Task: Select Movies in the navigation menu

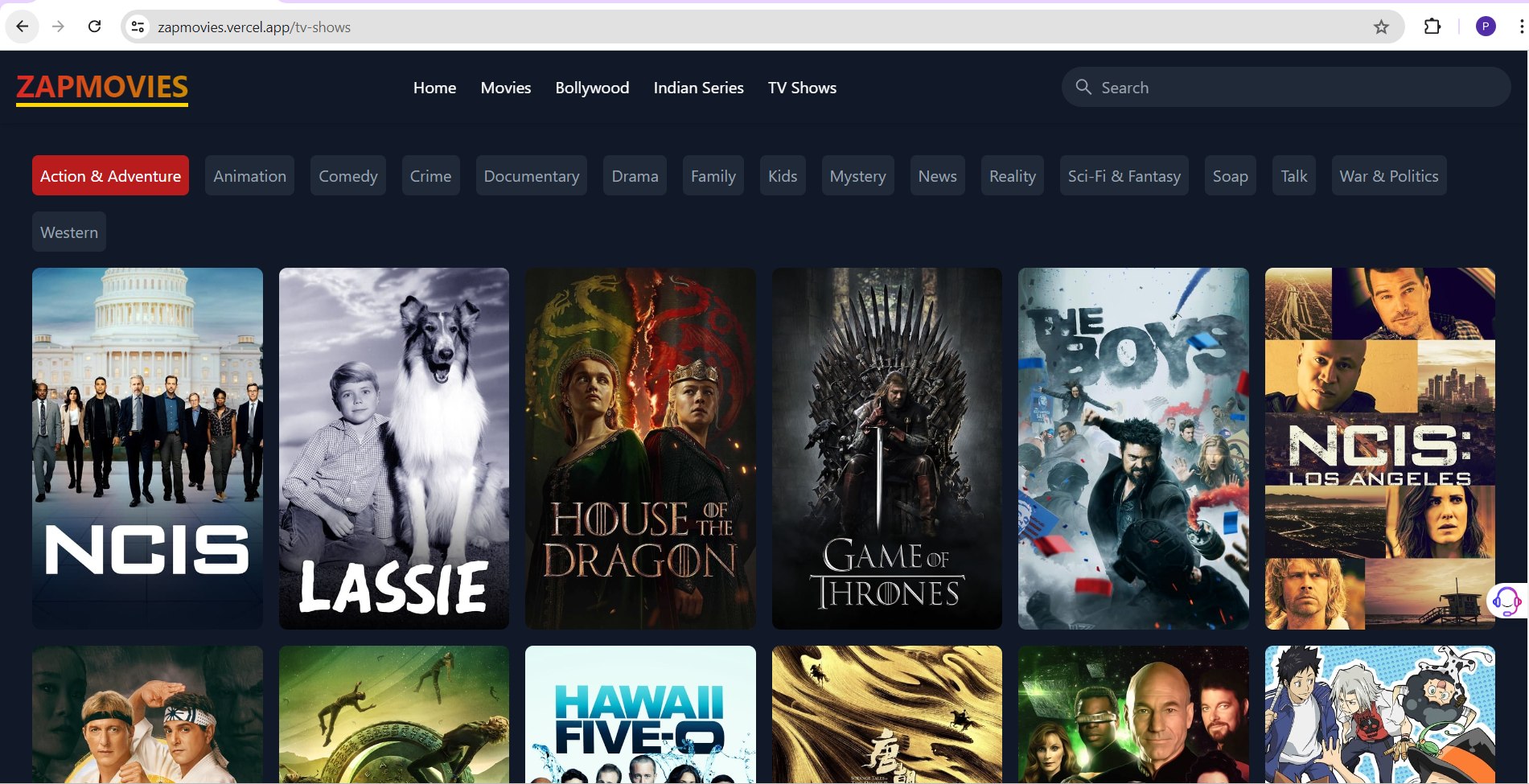Action: (x=505, y=88)
